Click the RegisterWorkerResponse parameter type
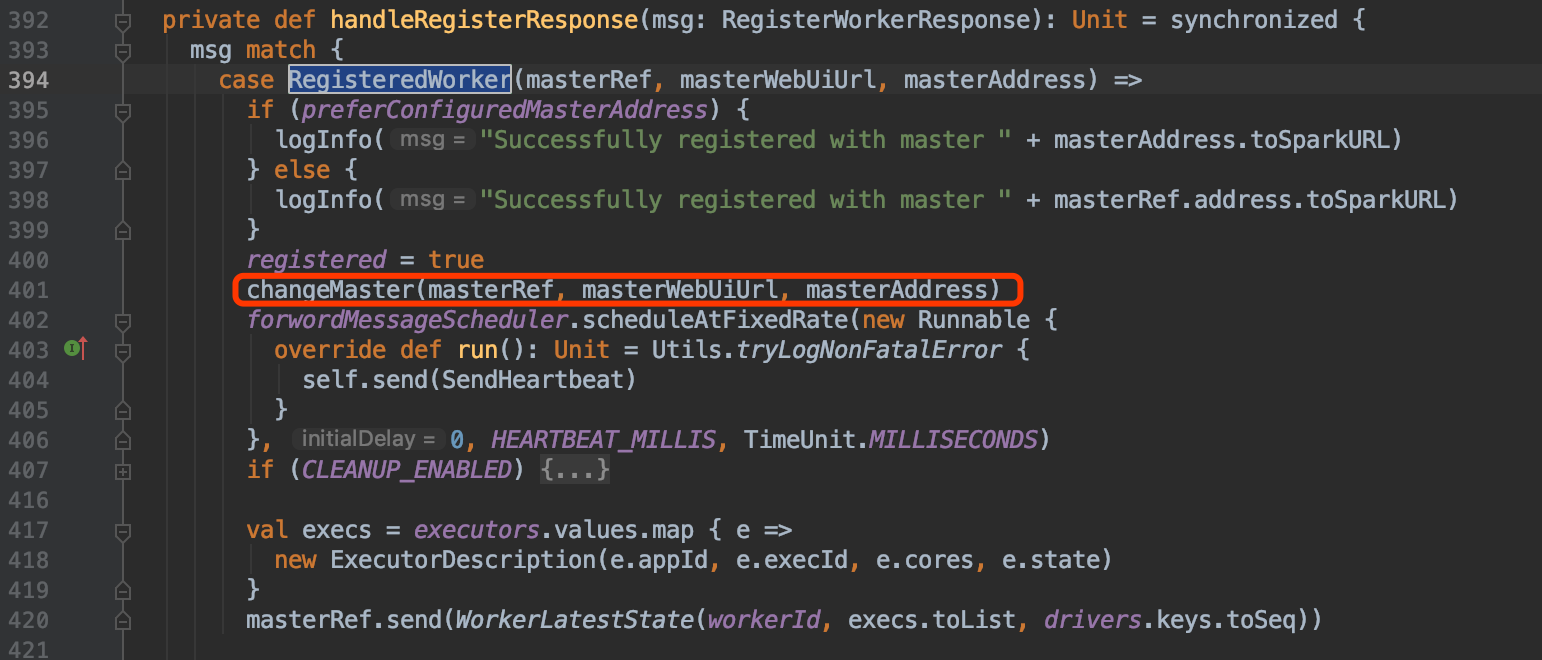Viewport: 1542px width, 660px height. pyautogui.click(x=875, y=20)
